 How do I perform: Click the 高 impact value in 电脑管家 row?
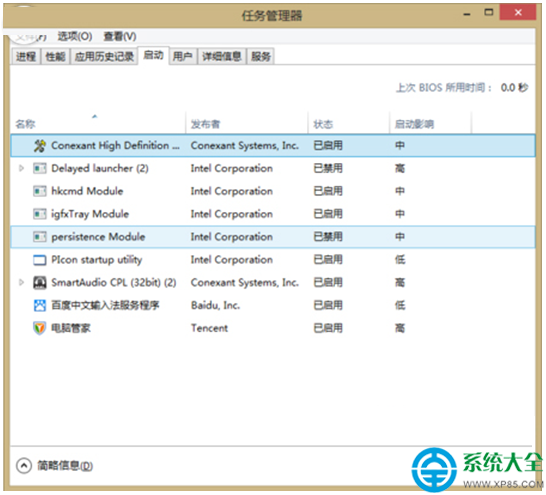(x=400, y=328)
